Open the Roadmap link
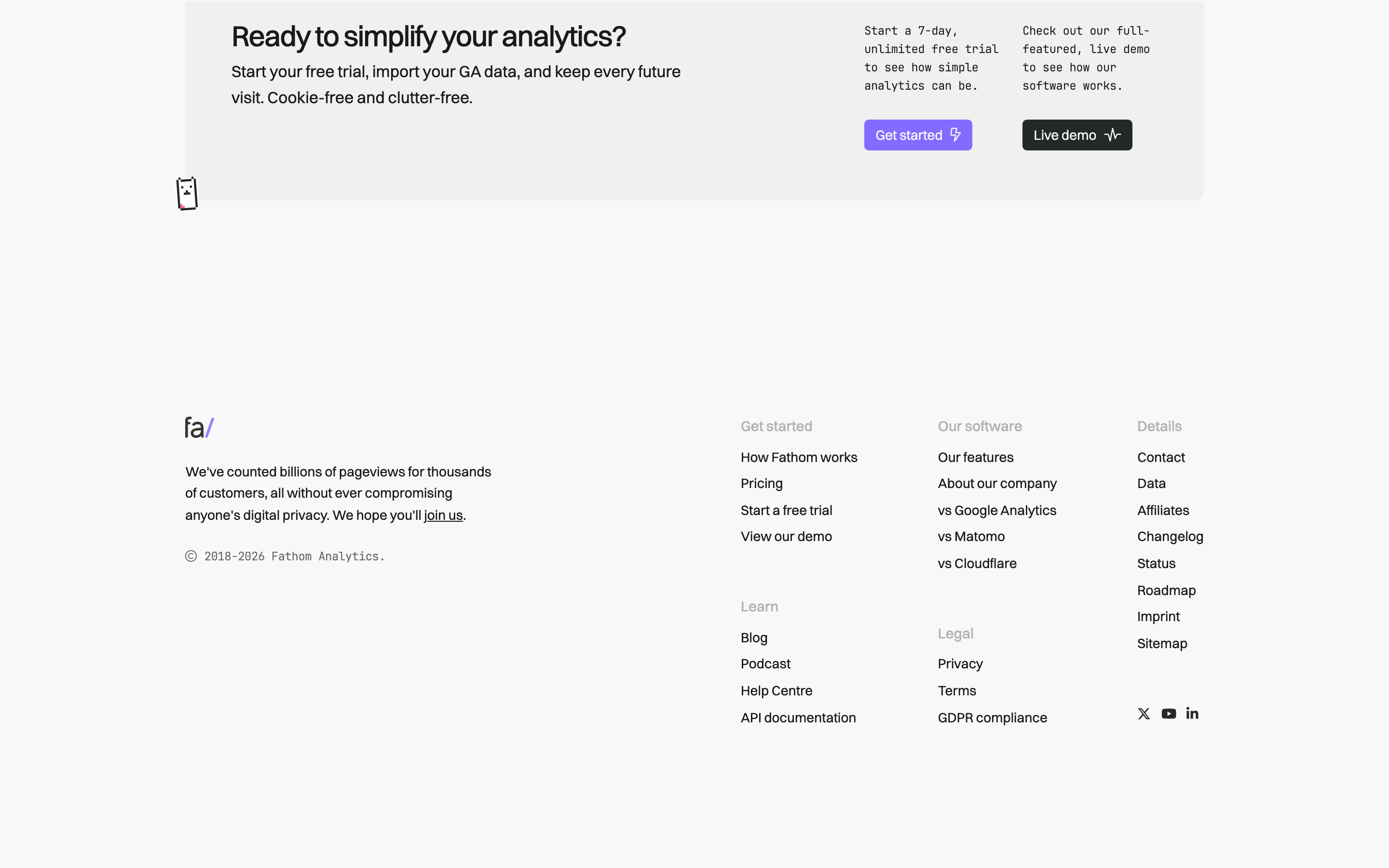The width and height of the screenshot is (1389, 868). click(x=1166, y=590)
